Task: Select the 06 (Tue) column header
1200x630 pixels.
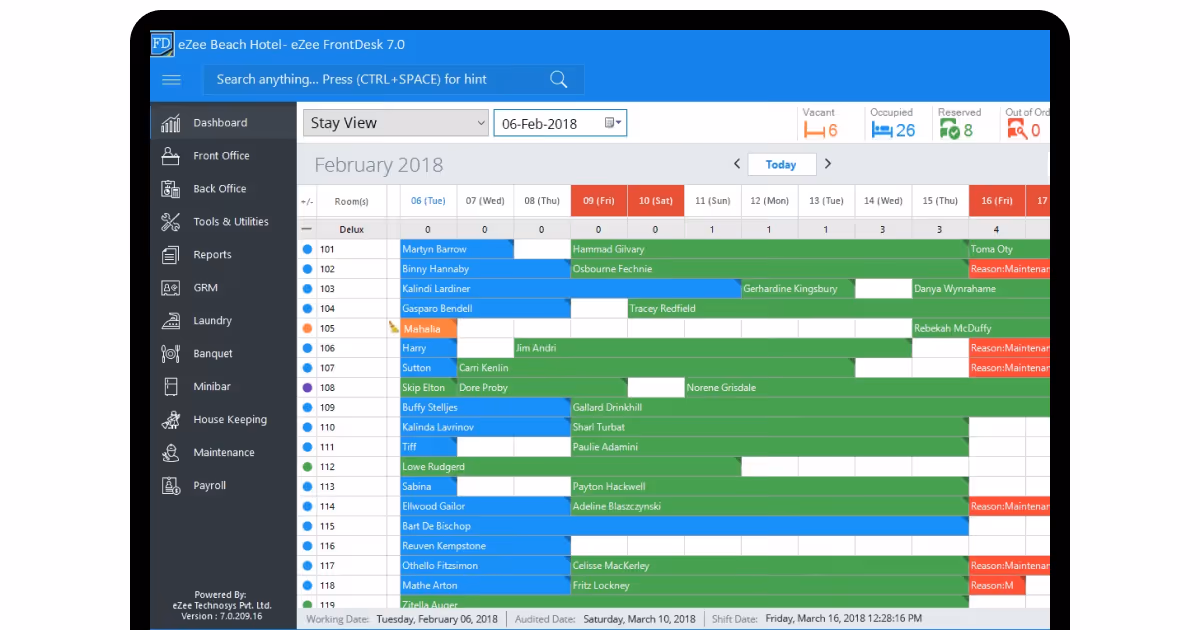Action: pos(428,201)
